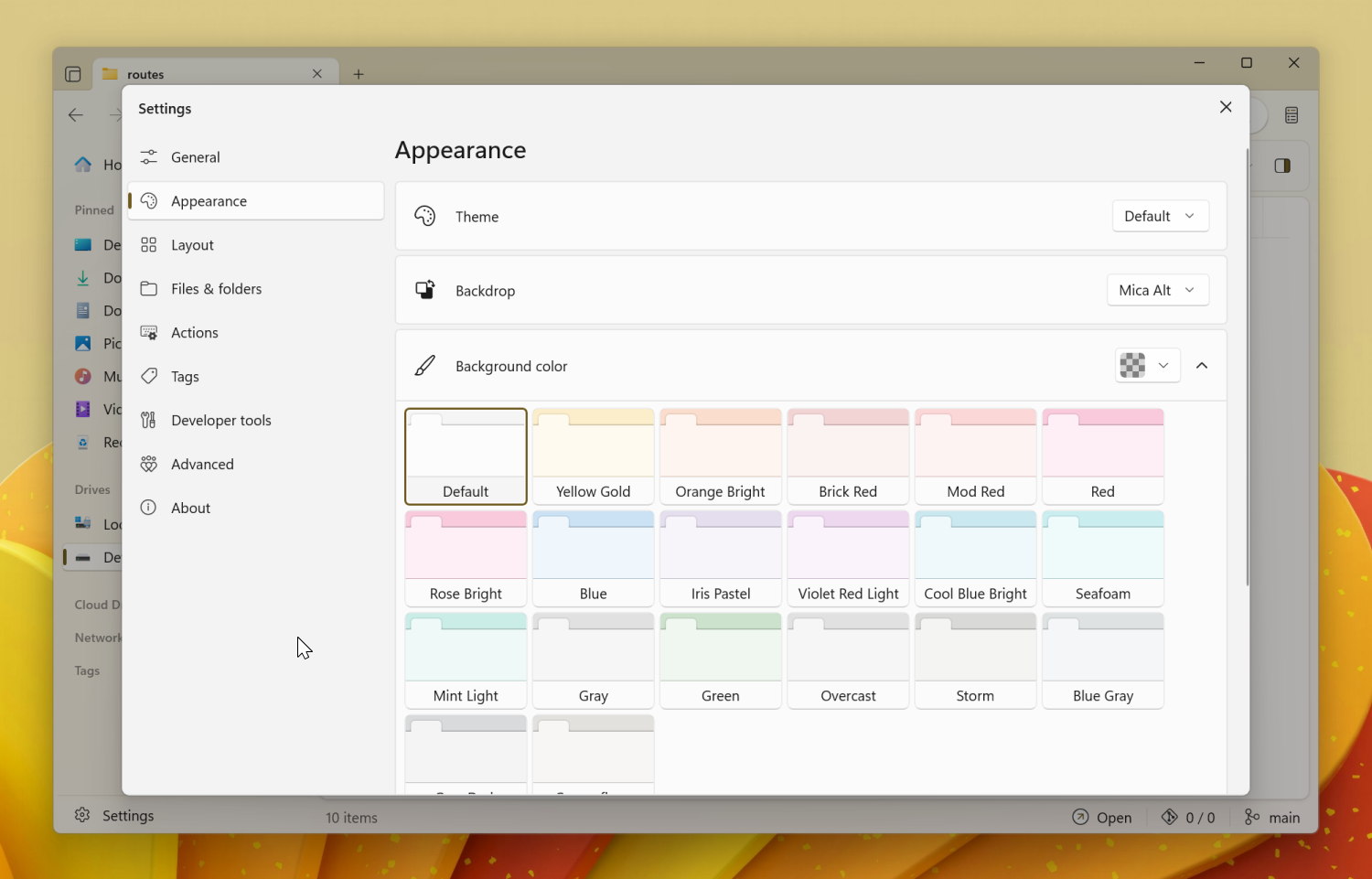This screenshot has height=879, width=1372.
Task: Collapse the Background color section chevron
Action: 1202,365
